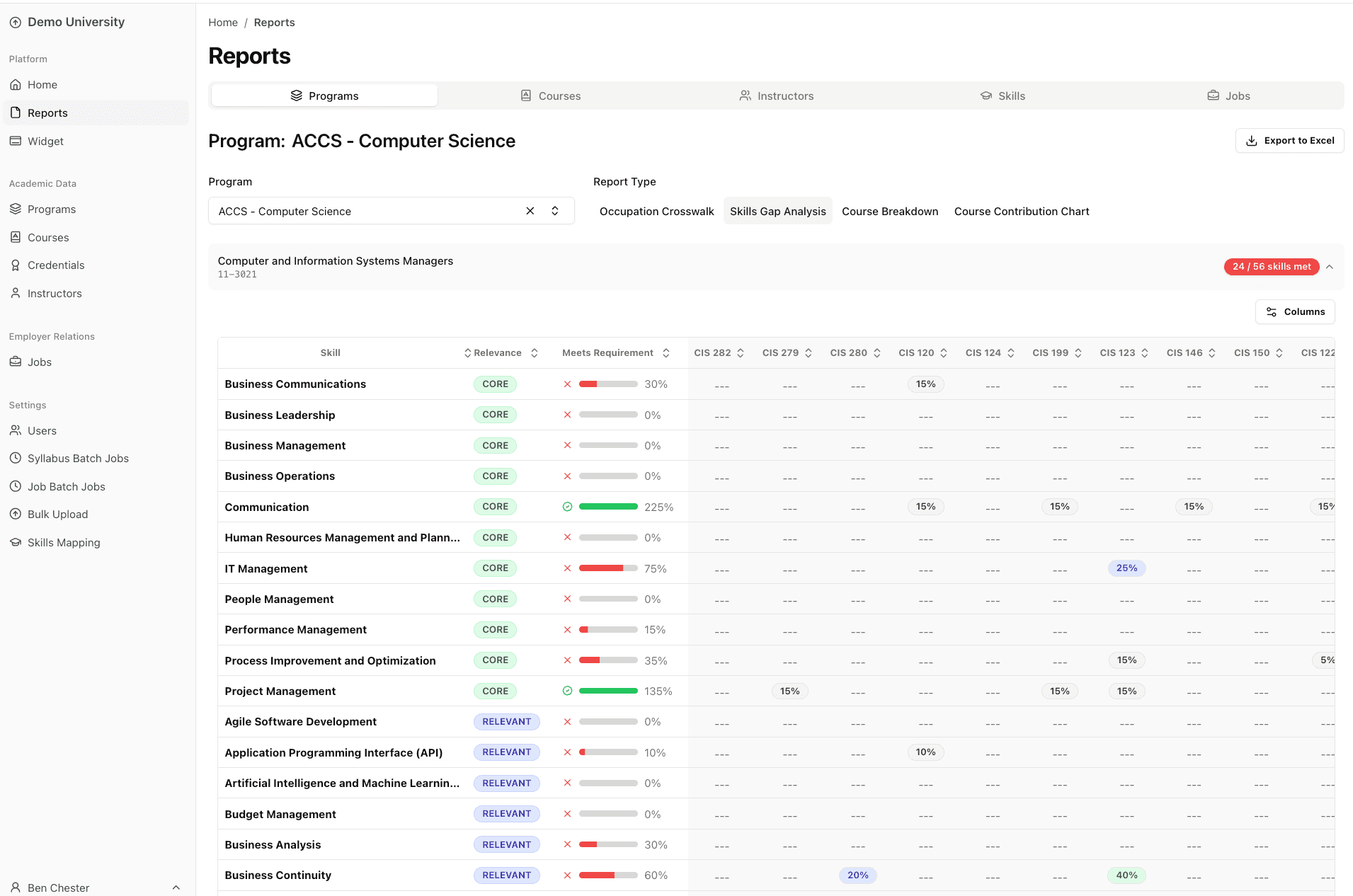Click the red X icon for IT Management

pyautogui.click(x=567, y=568)
